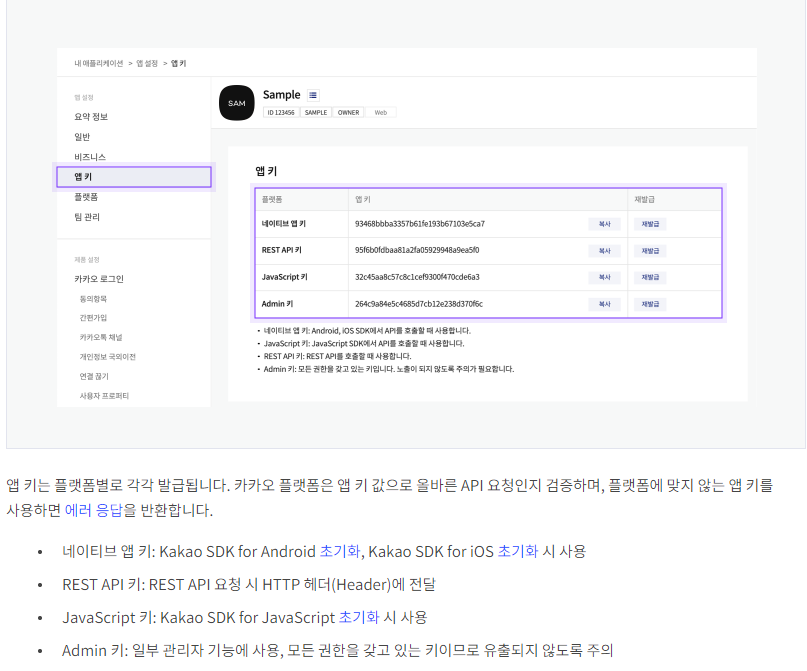The height and width of the screenshot is (671, 807).
Task: Click the 앱 키 column header
Action: [x=363, y=200]
